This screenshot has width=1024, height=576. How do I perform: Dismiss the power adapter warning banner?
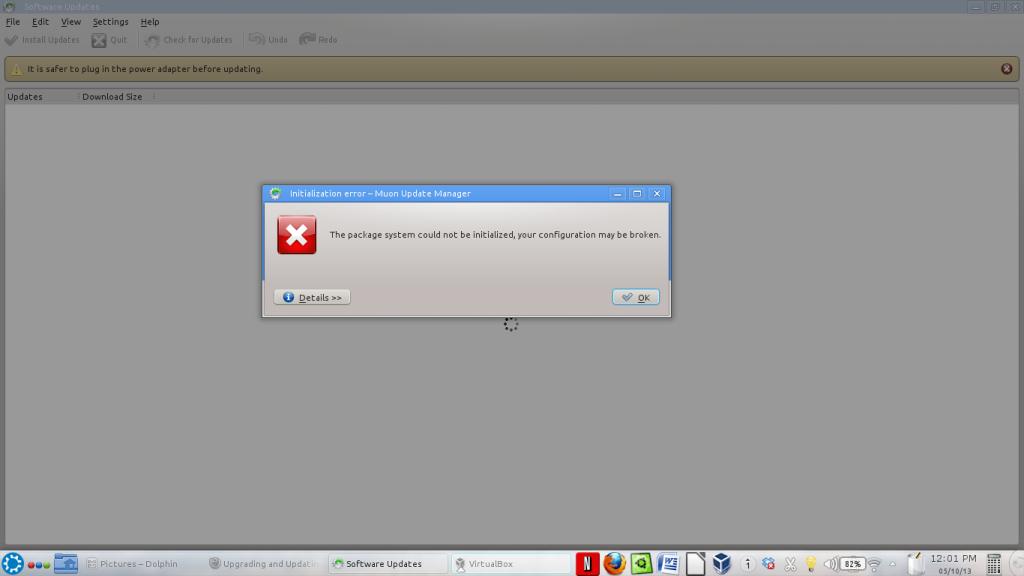[1006, 69]
